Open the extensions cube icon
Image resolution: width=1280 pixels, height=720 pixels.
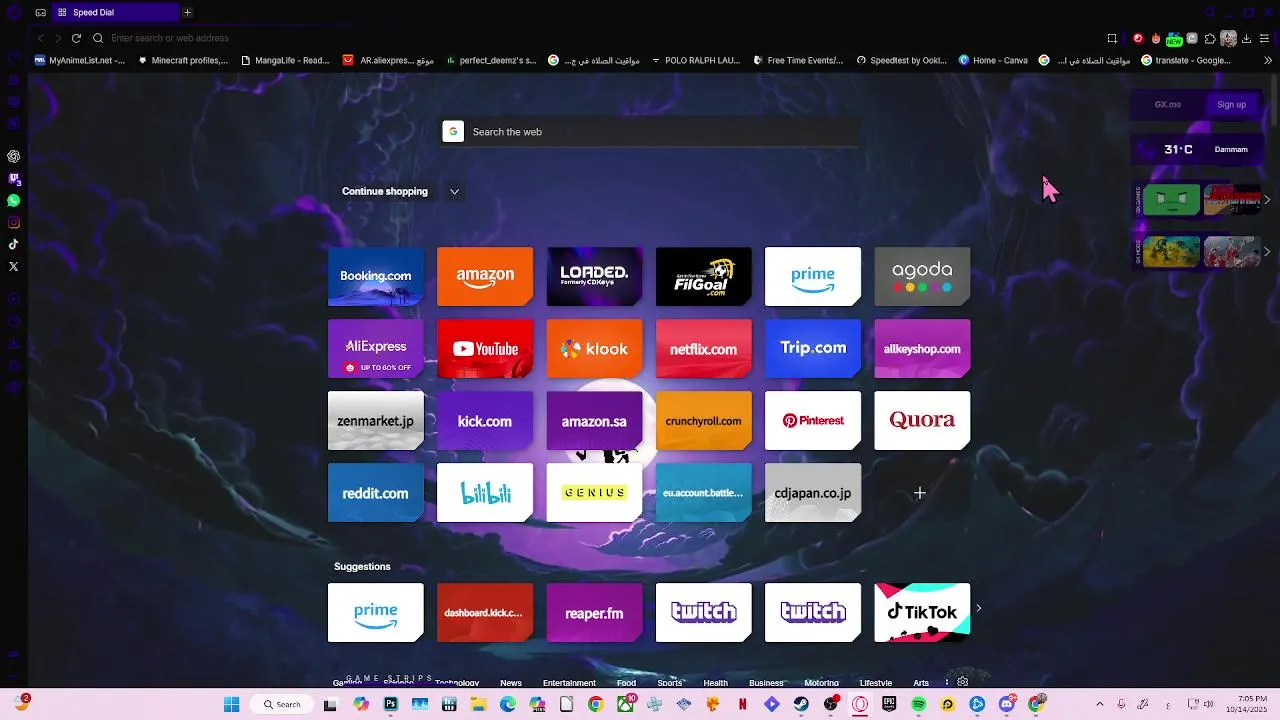[x=1210, y=38]
